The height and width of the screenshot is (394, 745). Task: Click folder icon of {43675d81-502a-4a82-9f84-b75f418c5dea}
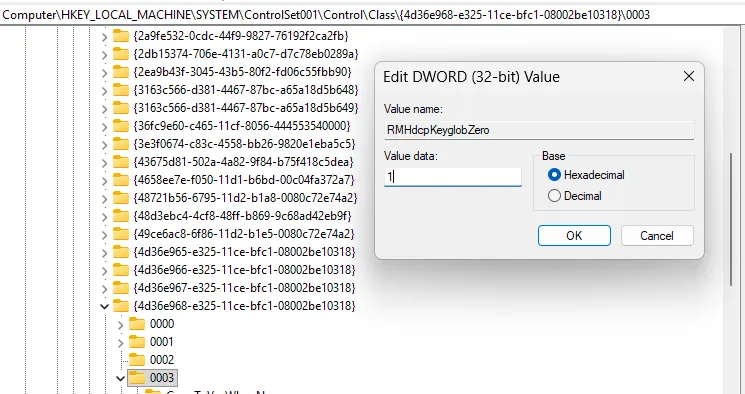point(121,162)
